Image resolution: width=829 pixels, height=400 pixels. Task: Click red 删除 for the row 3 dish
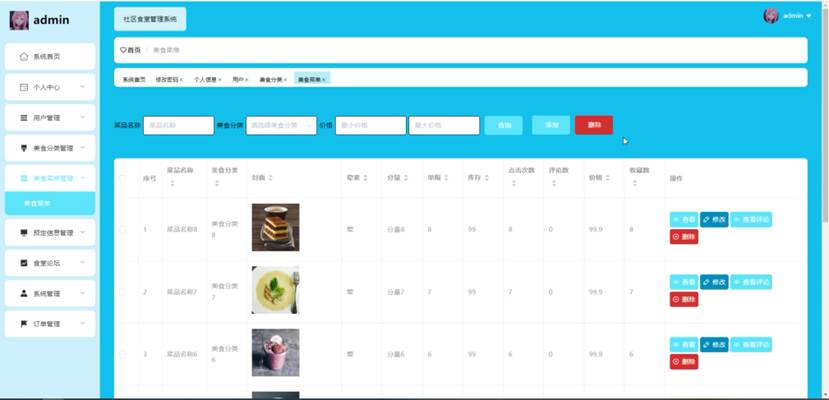pos(684,362)
